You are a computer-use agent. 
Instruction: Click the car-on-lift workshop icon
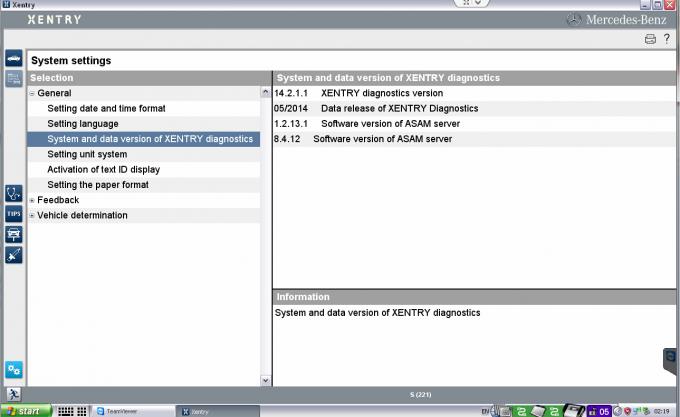pos(14,235)
